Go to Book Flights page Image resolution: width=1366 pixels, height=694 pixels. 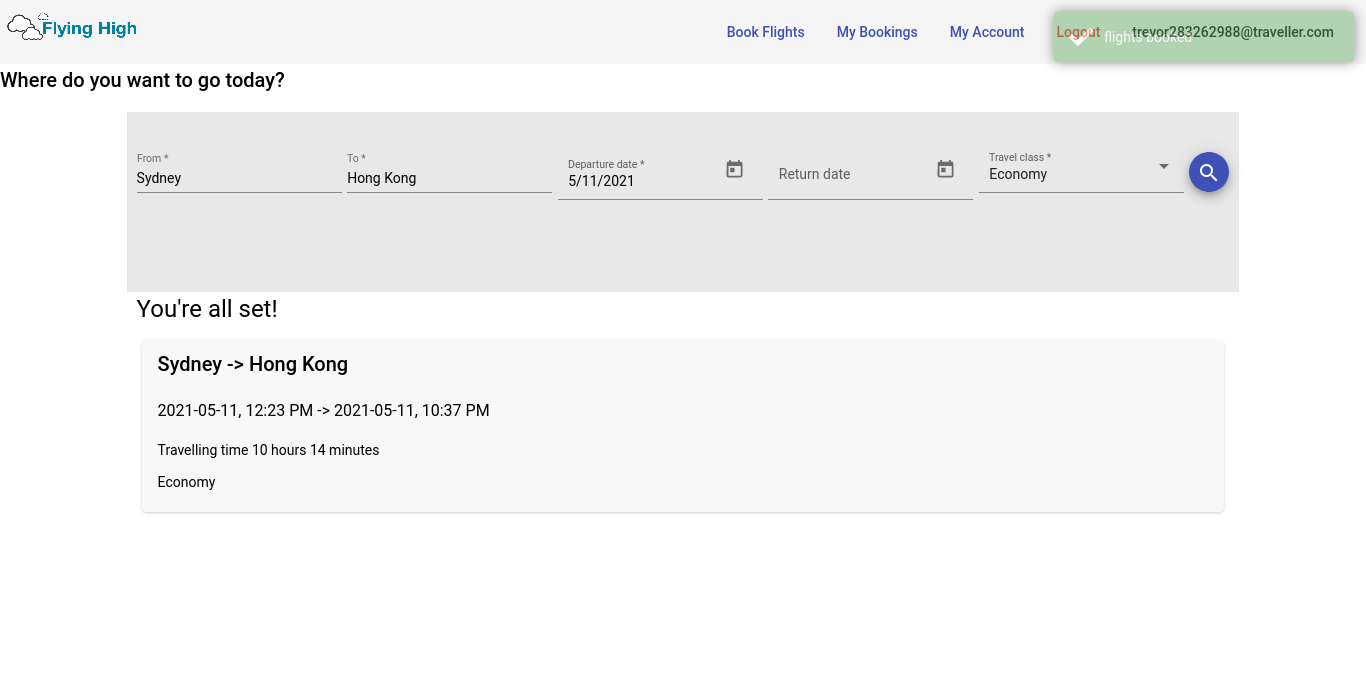pyautogui.click(x=765, y=32)
